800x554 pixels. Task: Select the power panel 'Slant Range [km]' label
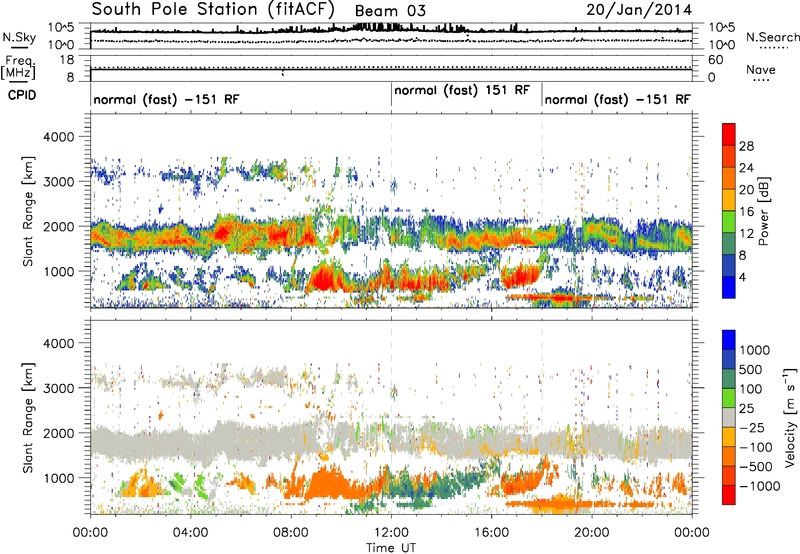click(x=28, y=211)
